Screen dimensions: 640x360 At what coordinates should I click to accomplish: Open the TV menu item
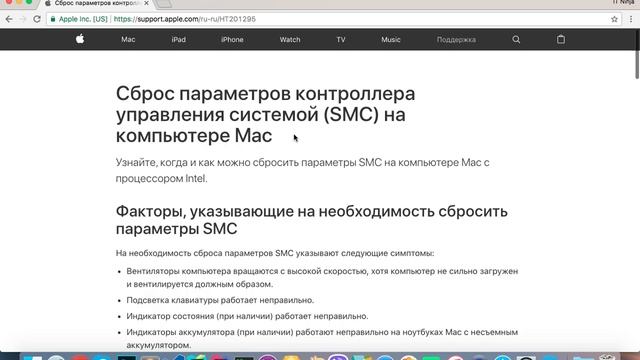pos(341,40)
